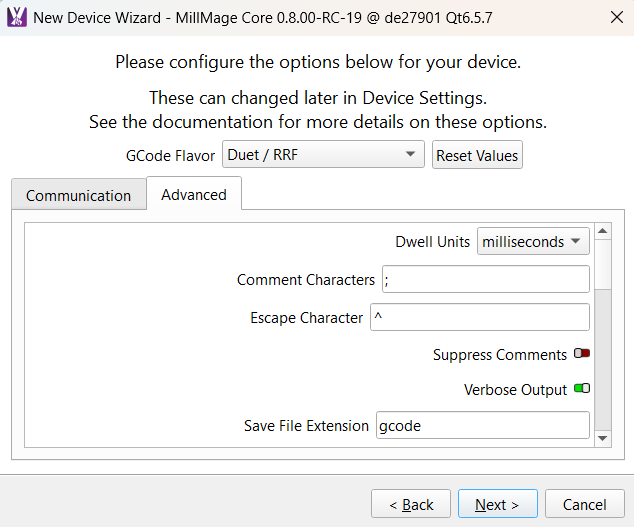Click the MillMage app icon in title bar
The image size is (634, 527).
click(x=17, y=17)
